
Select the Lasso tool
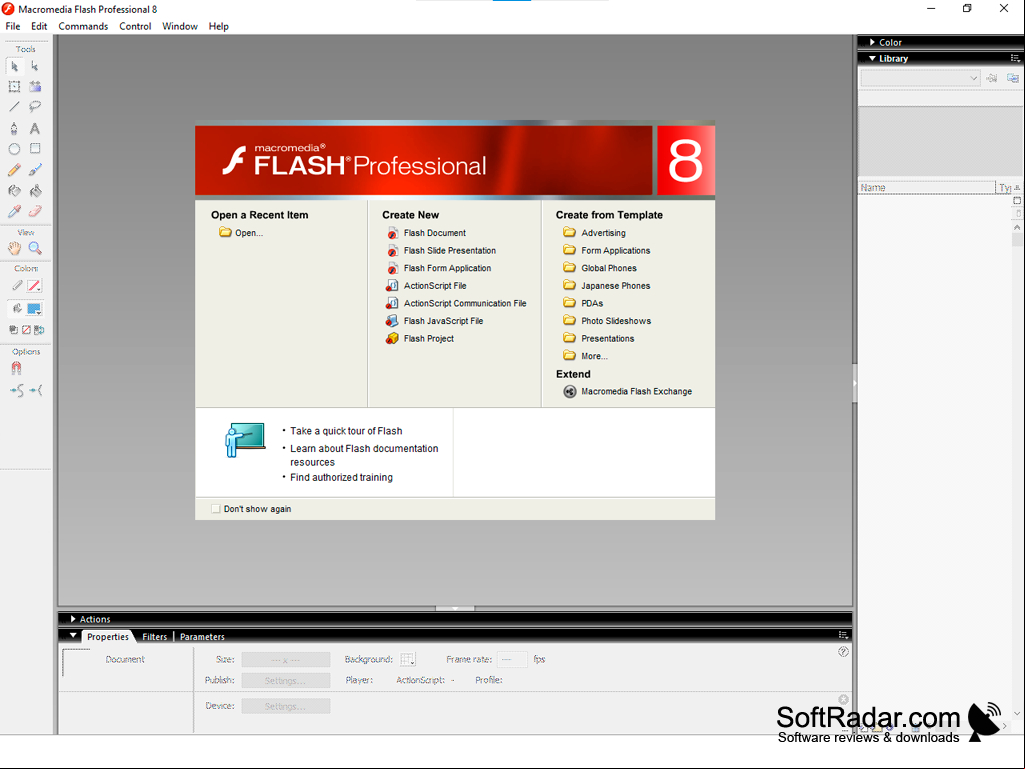[35, 107]
